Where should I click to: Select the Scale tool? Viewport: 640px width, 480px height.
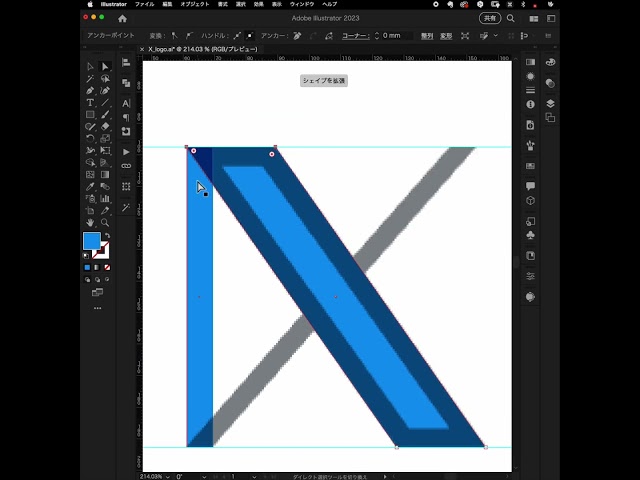[105, 138]
